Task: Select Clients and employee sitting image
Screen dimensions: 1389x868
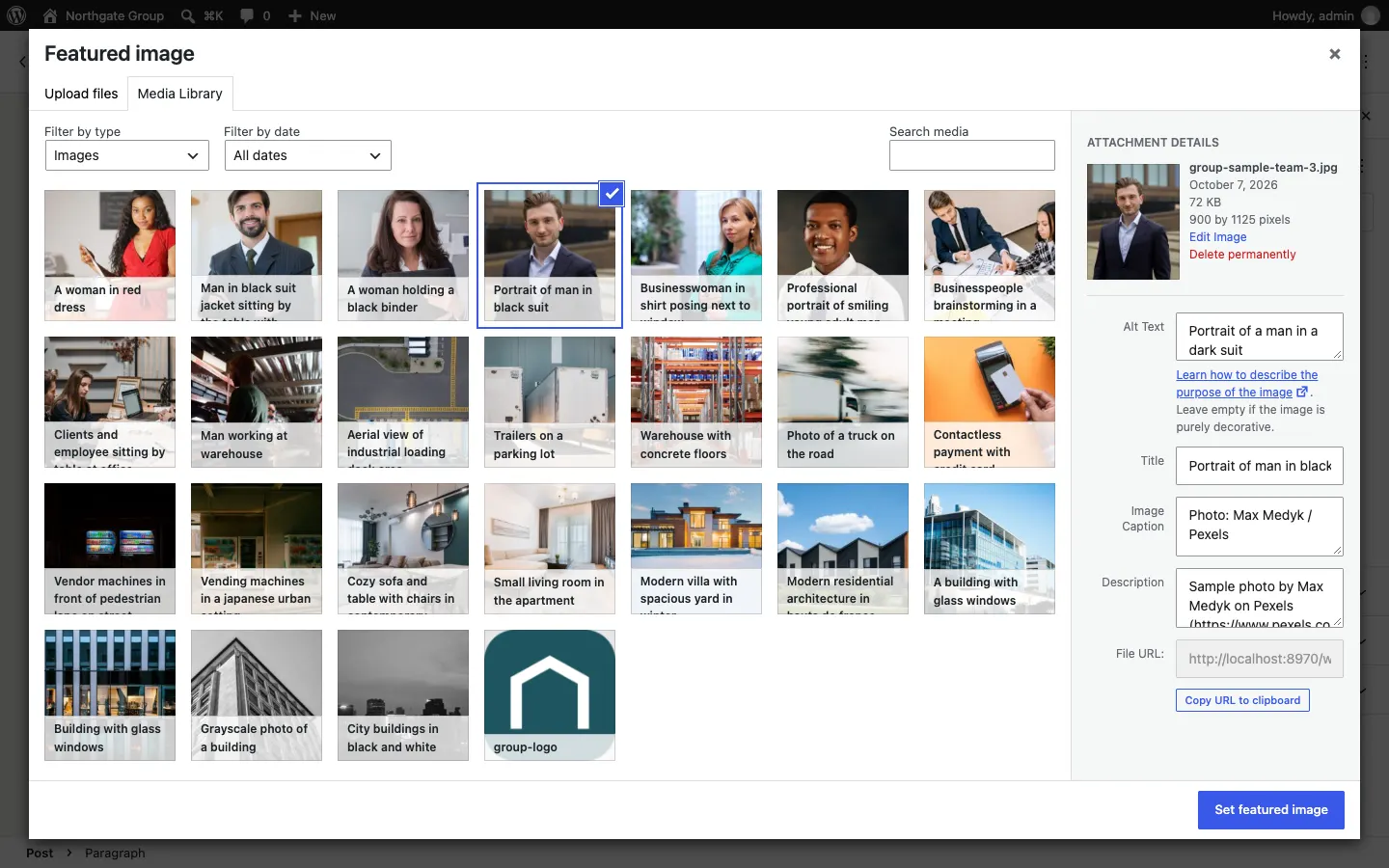Action: click(110, 402)
